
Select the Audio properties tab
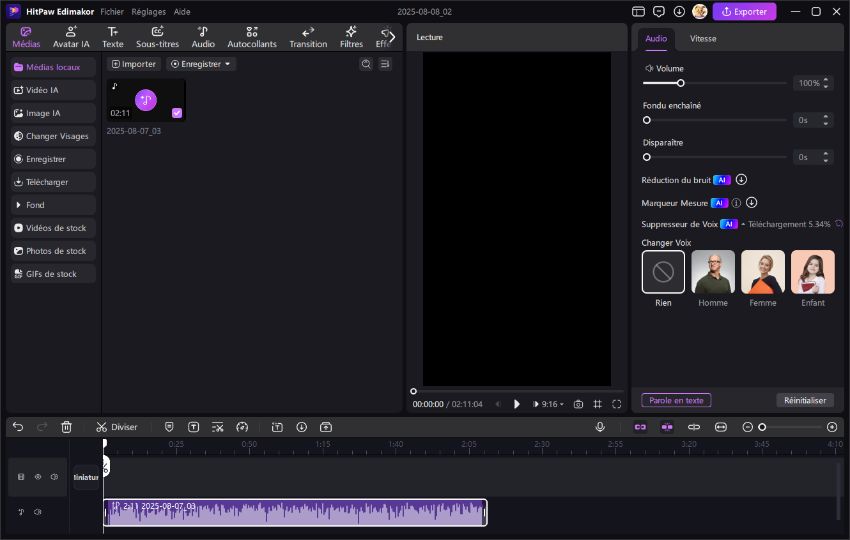point(656,38)
